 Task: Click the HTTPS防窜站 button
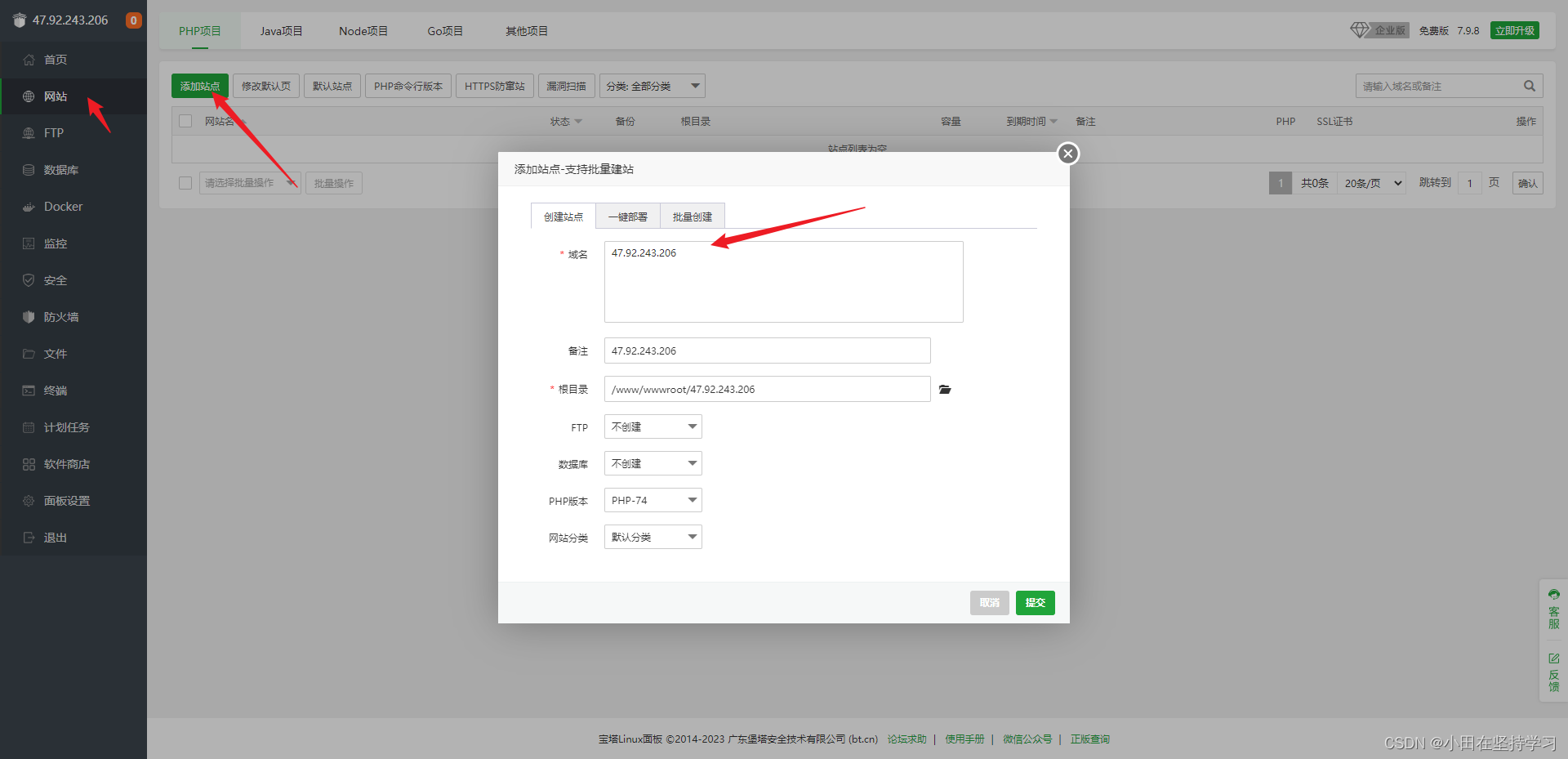tap(495, 86)
